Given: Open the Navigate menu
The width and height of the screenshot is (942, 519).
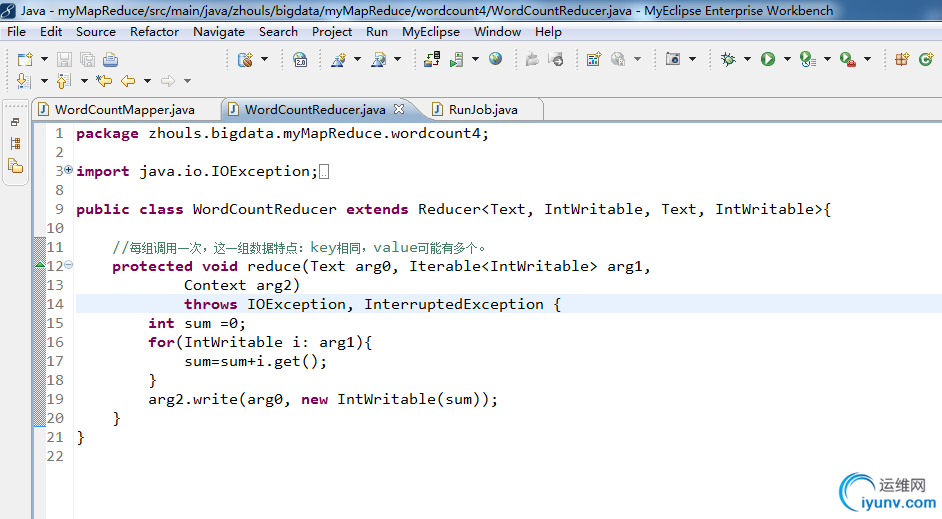Looking at the screenshot, I should point(219,32).
